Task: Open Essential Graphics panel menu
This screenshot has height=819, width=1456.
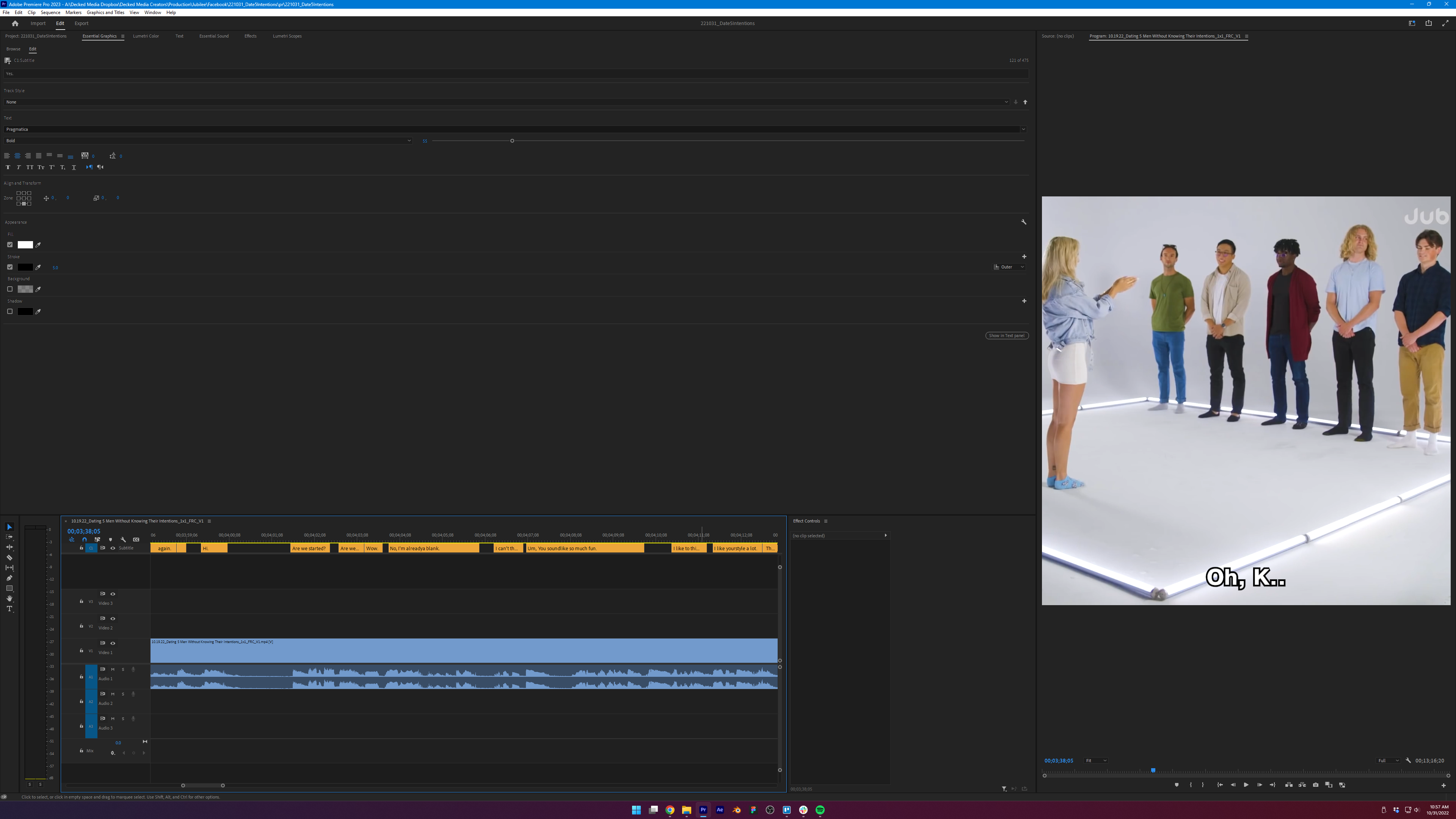Action: tap(122, 36)
